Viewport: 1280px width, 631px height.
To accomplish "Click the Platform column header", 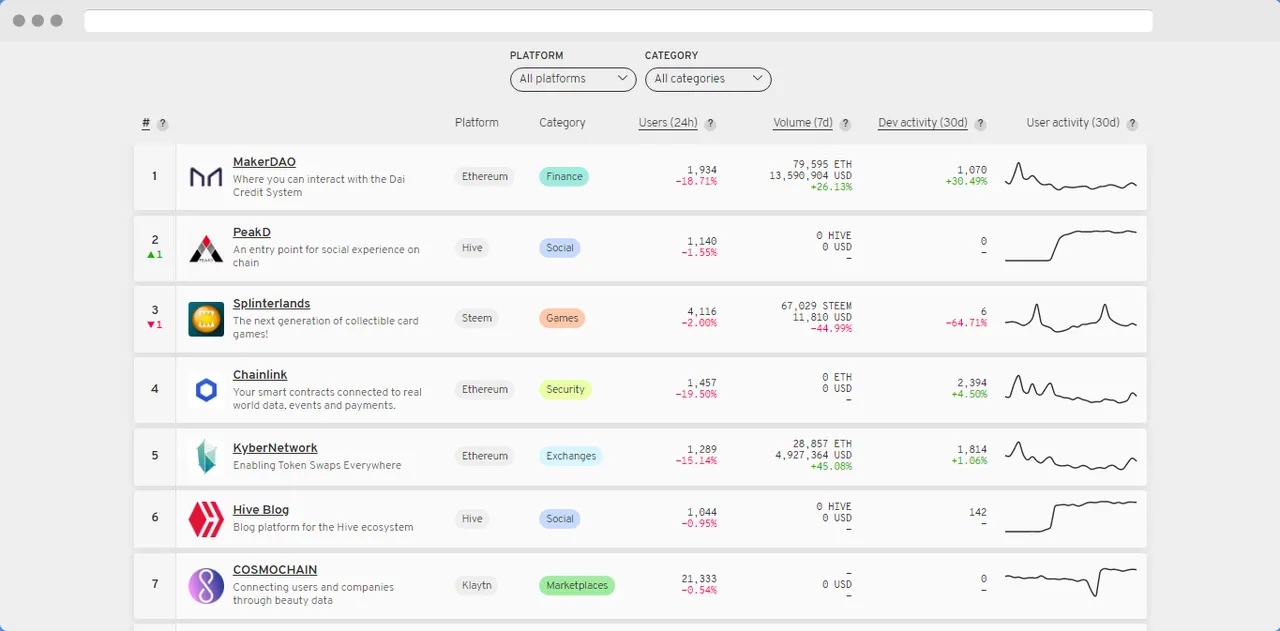I will coord(477,123).
